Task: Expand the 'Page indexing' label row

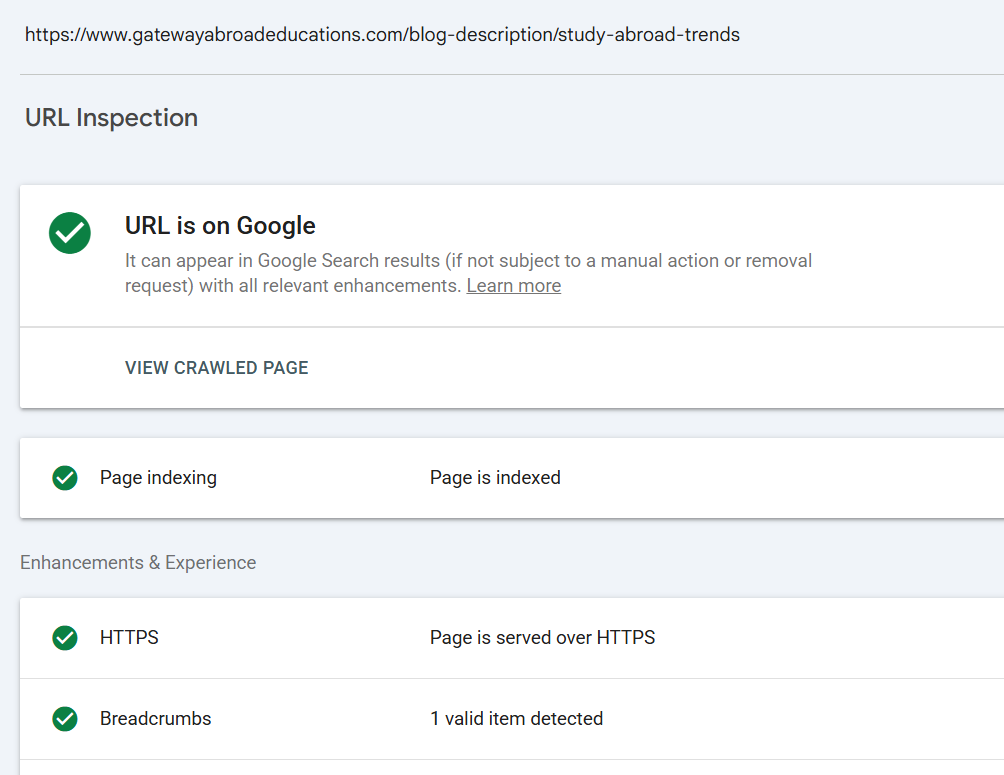Action: [x=158, y=478]
